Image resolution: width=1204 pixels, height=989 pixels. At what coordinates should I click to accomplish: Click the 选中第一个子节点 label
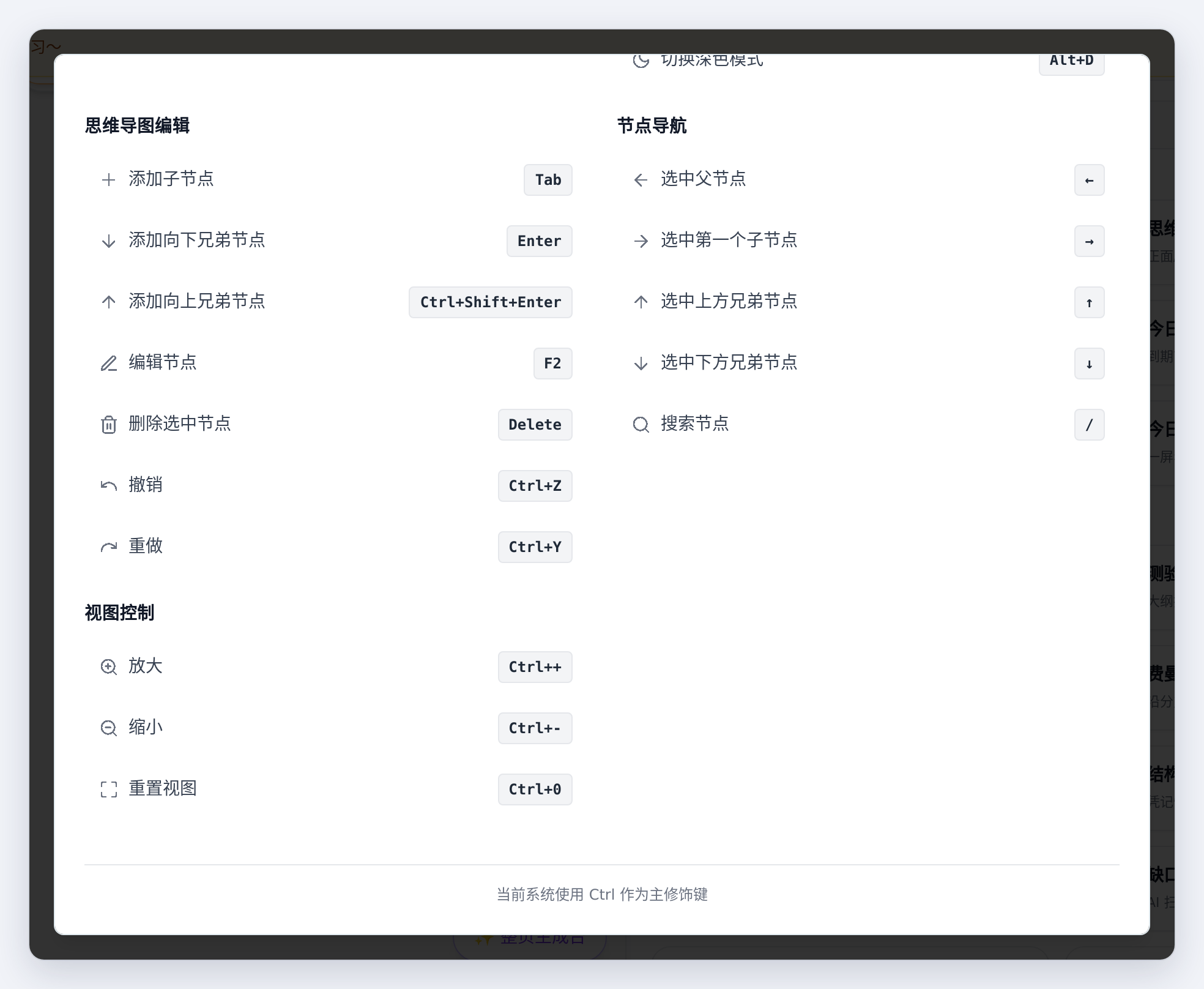coord(729,240)
